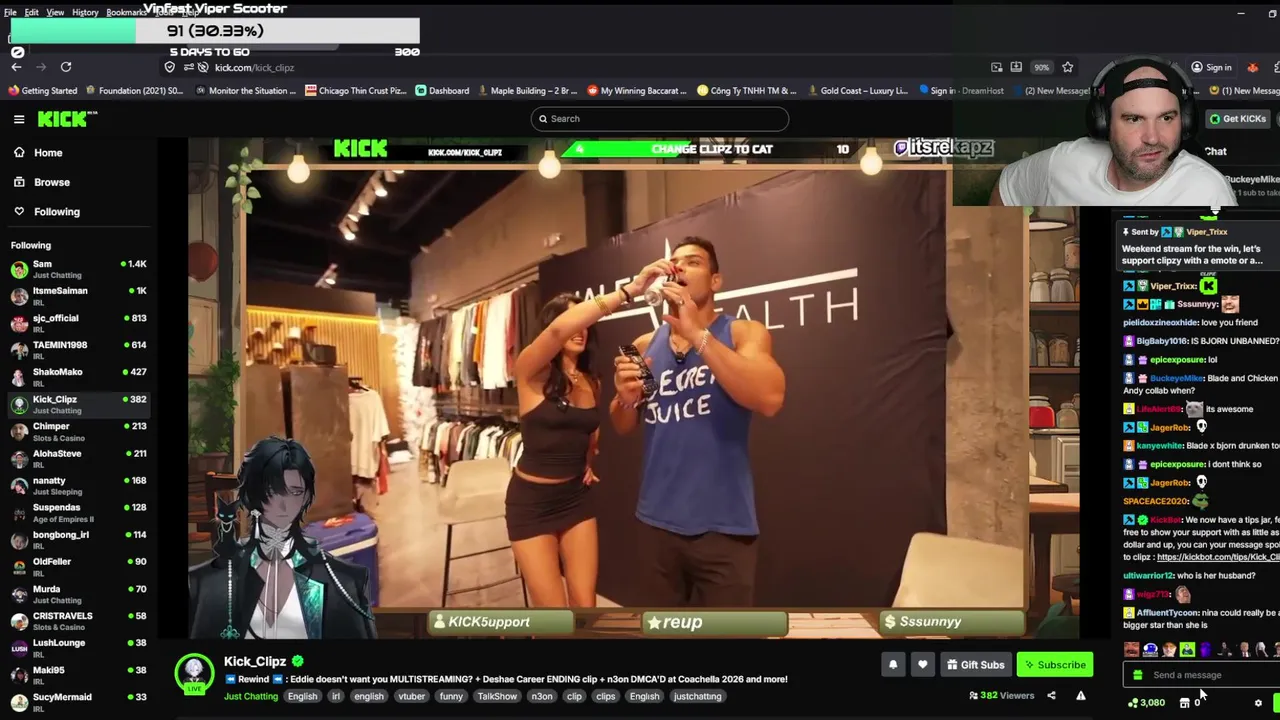Follow the channel with heart icon

pos(922,665)
